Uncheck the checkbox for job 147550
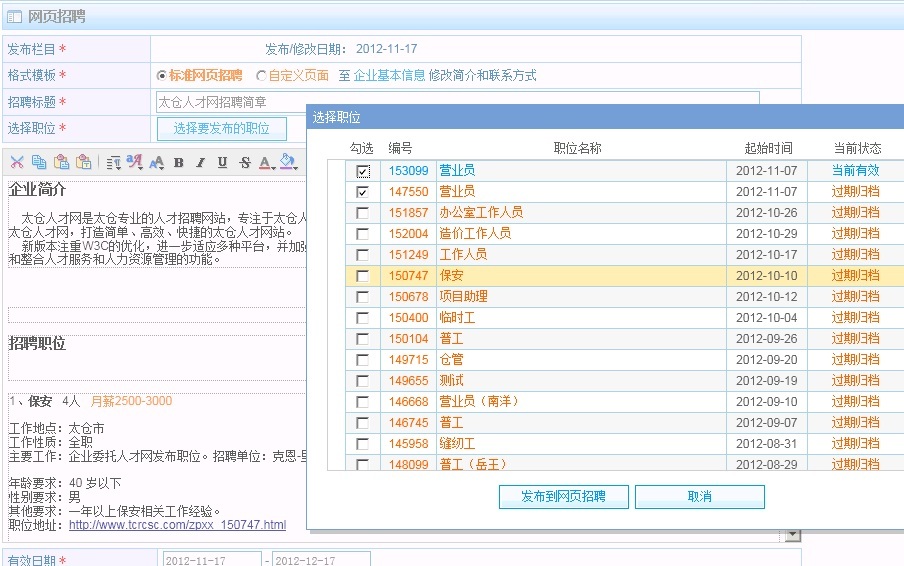This screenshot has width=904, height=566. 362,192
